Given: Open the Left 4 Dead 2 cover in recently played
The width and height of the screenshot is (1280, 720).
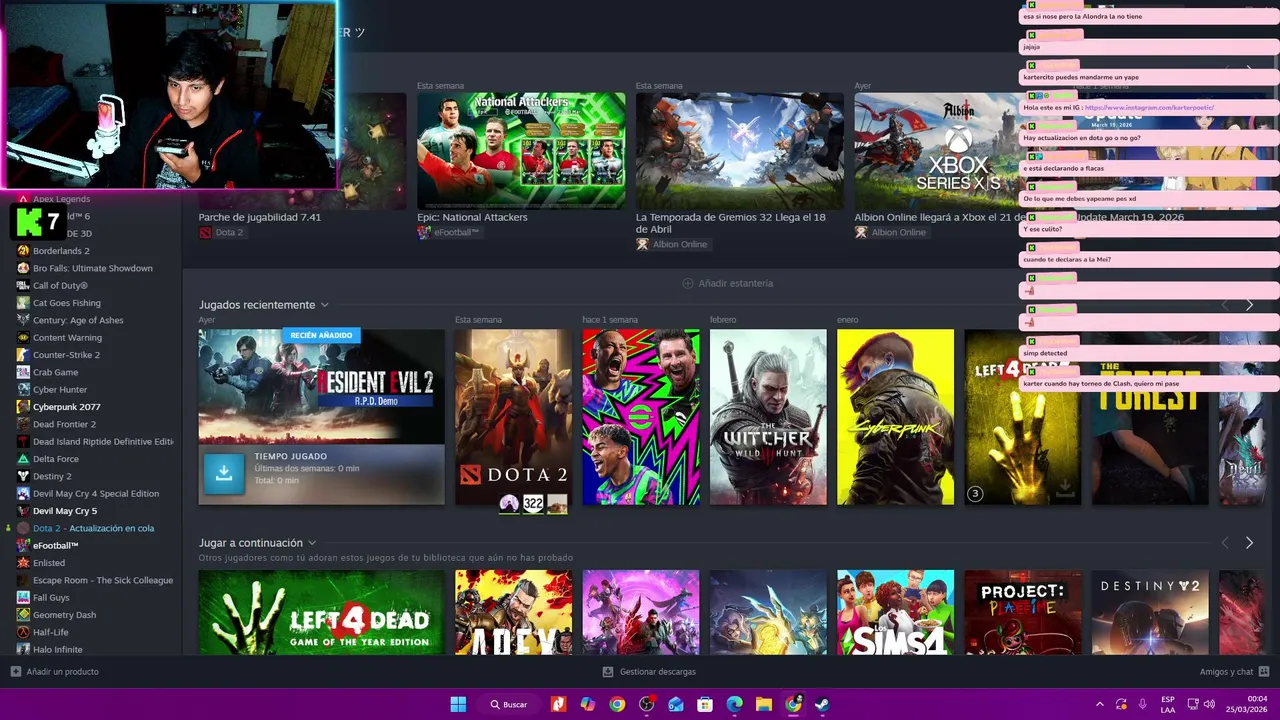Looking at the screenshot, I should (1022, 417).
